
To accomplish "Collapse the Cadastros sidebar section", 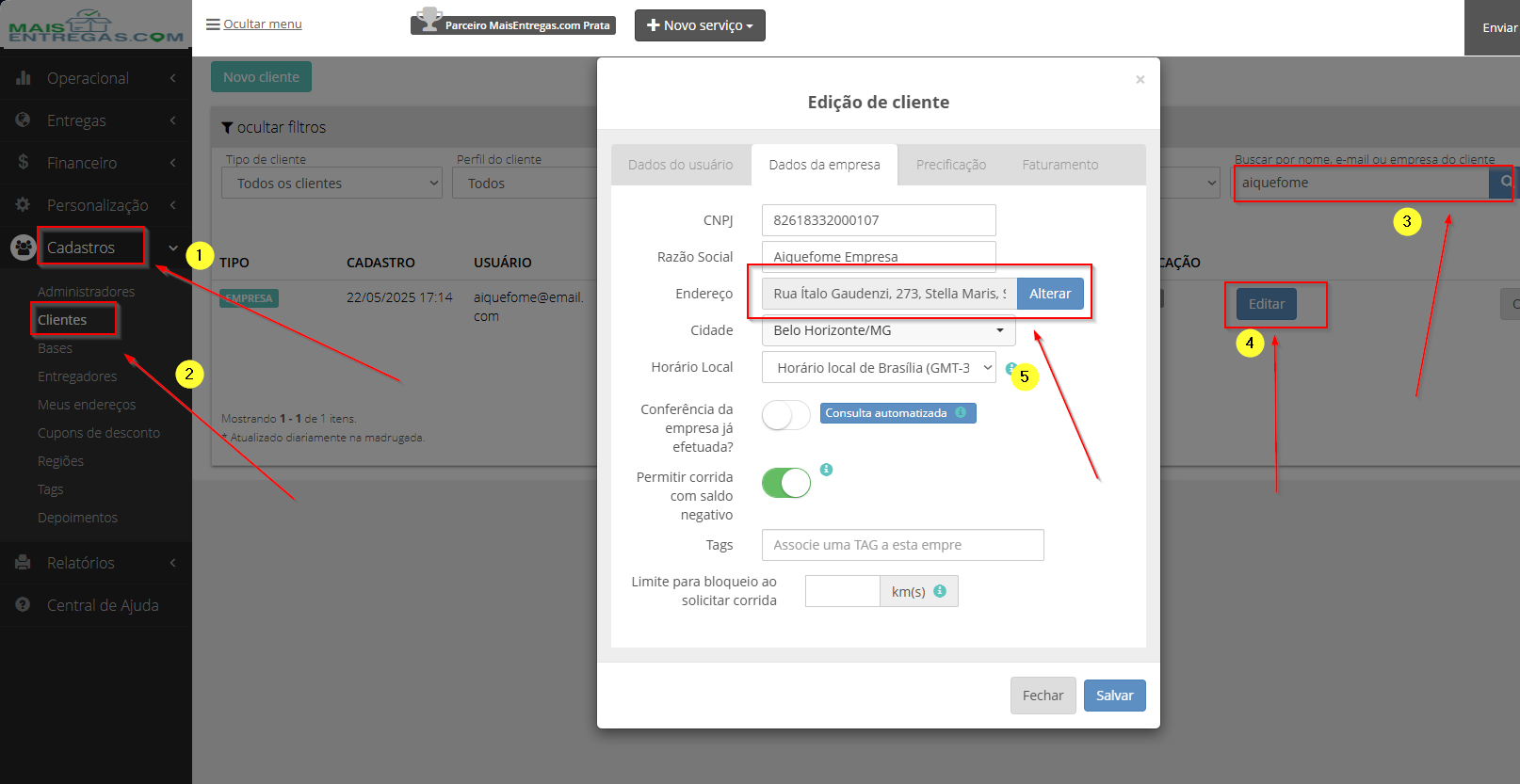I will (96, 248).
